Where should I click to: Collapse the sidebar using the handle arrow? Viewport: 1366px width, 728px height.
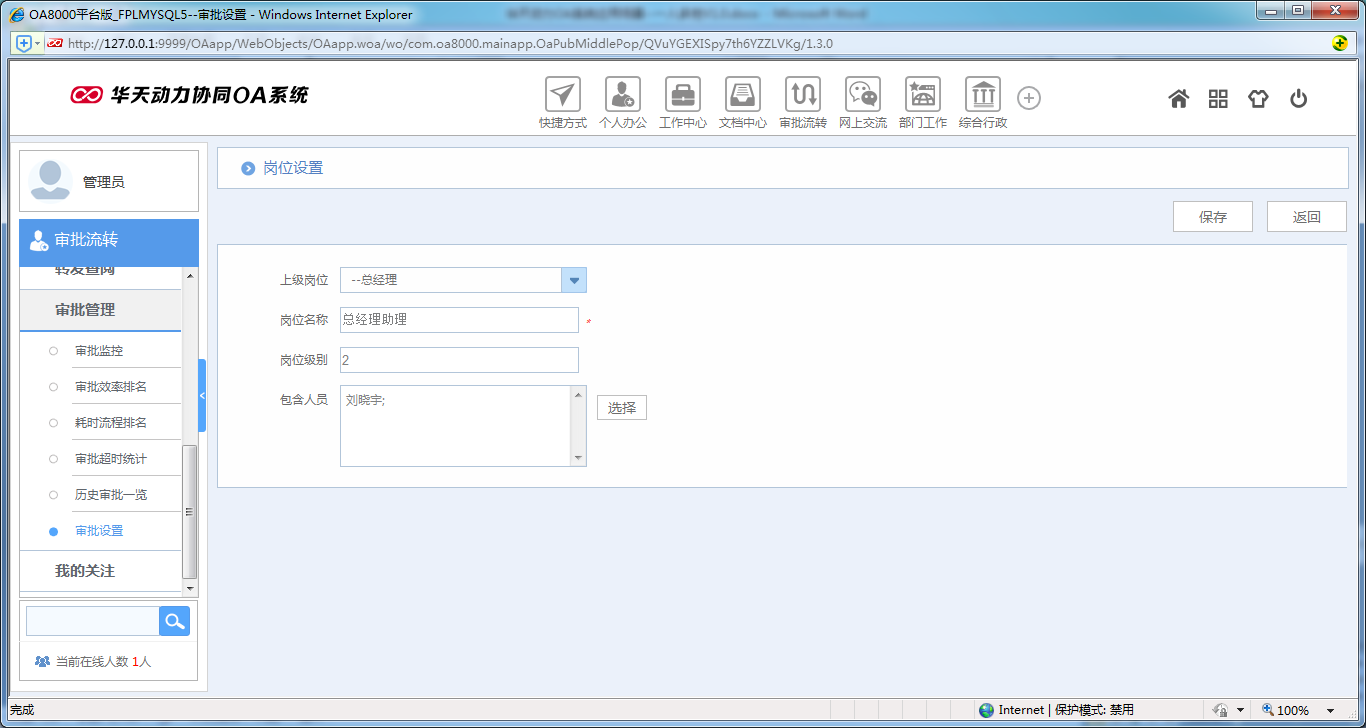tap(202, 396)
